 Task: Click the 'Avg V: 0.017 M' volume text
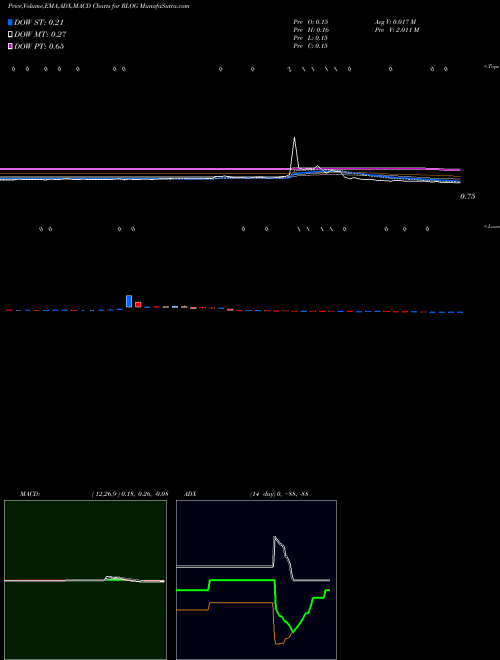[x=396, y=22]
